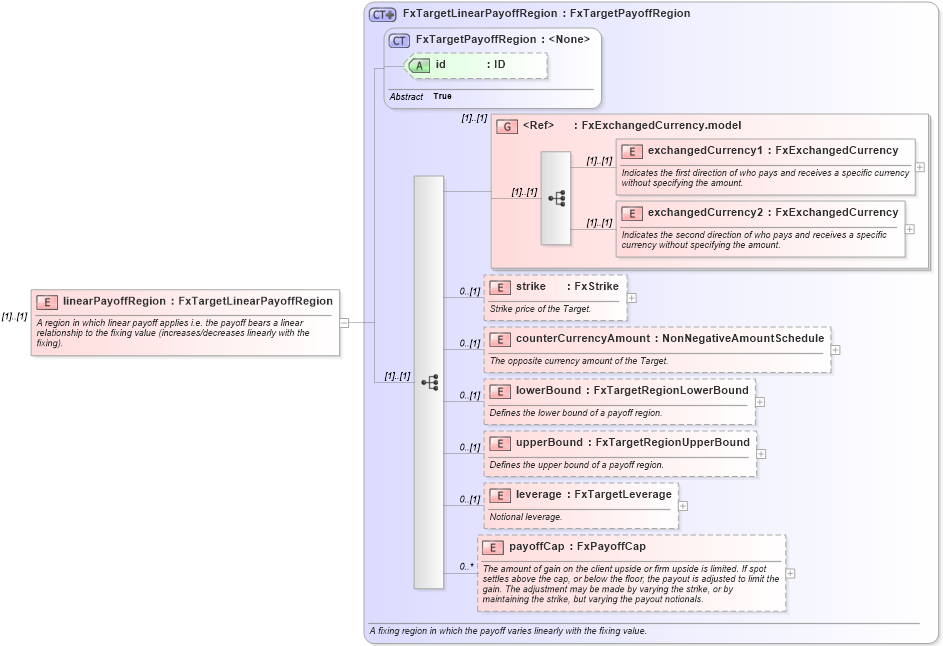The width and height of the screenshot is (943, 646).
Task: Select the payoffCap element icon
Action: pyautogui.click(x=492, y=547)
